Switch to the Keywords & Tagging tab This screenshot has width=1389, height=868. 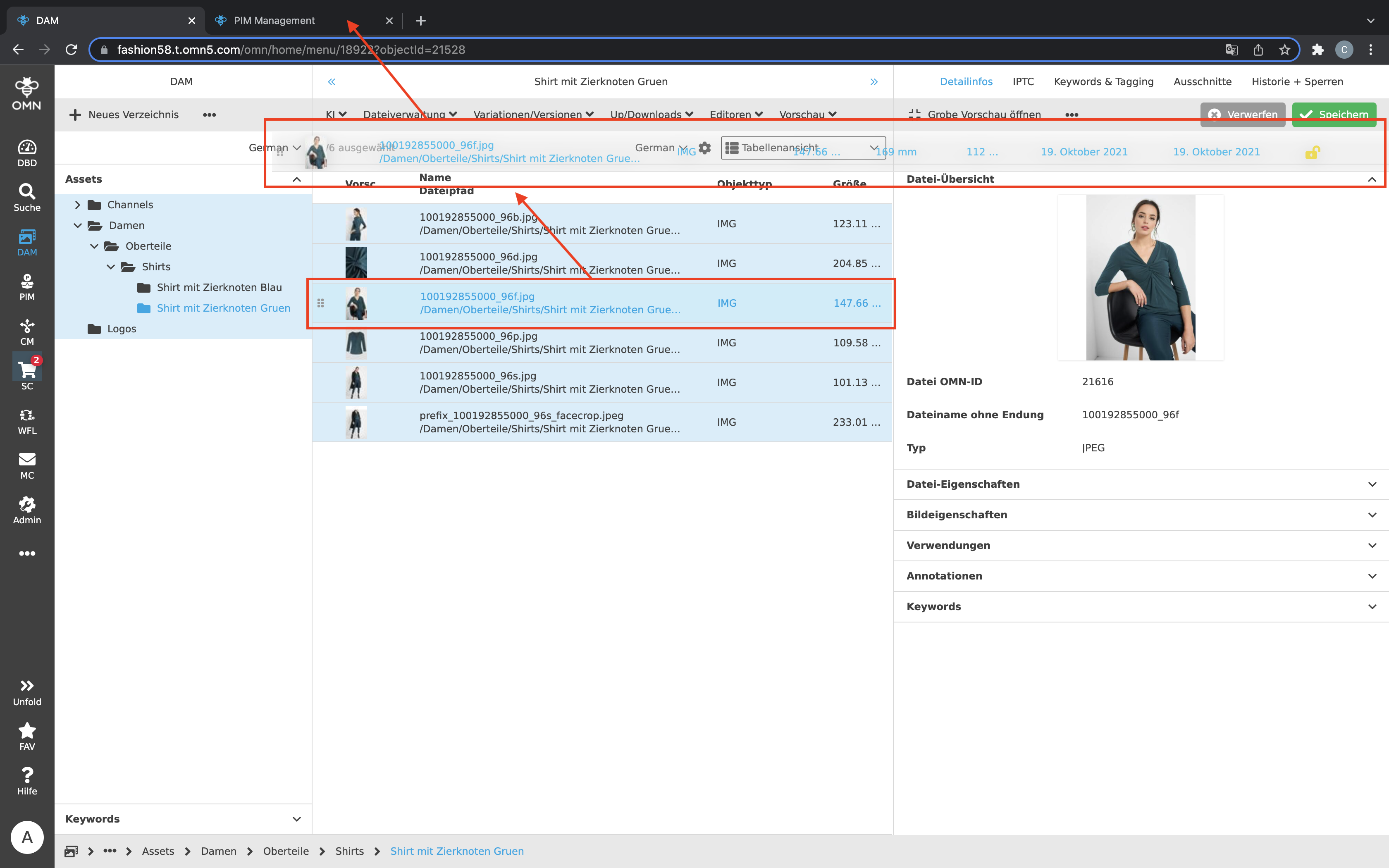coord(1103,81)
